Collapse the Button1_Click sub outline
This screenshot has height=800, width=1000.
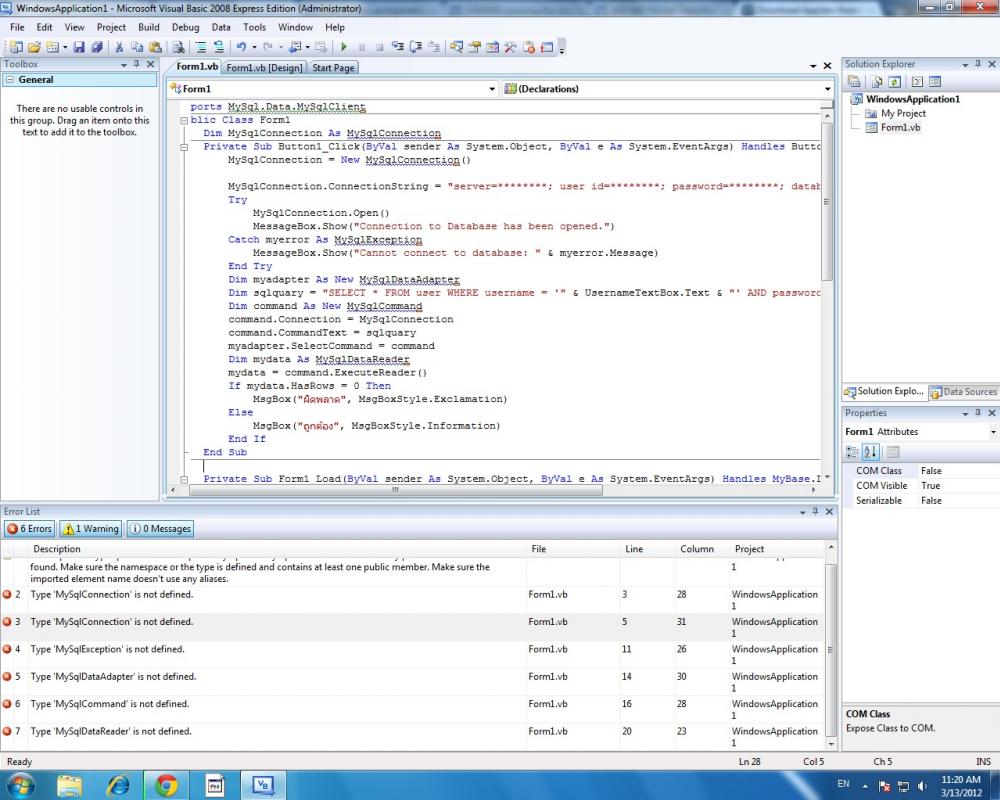click(x=184, y=147)
